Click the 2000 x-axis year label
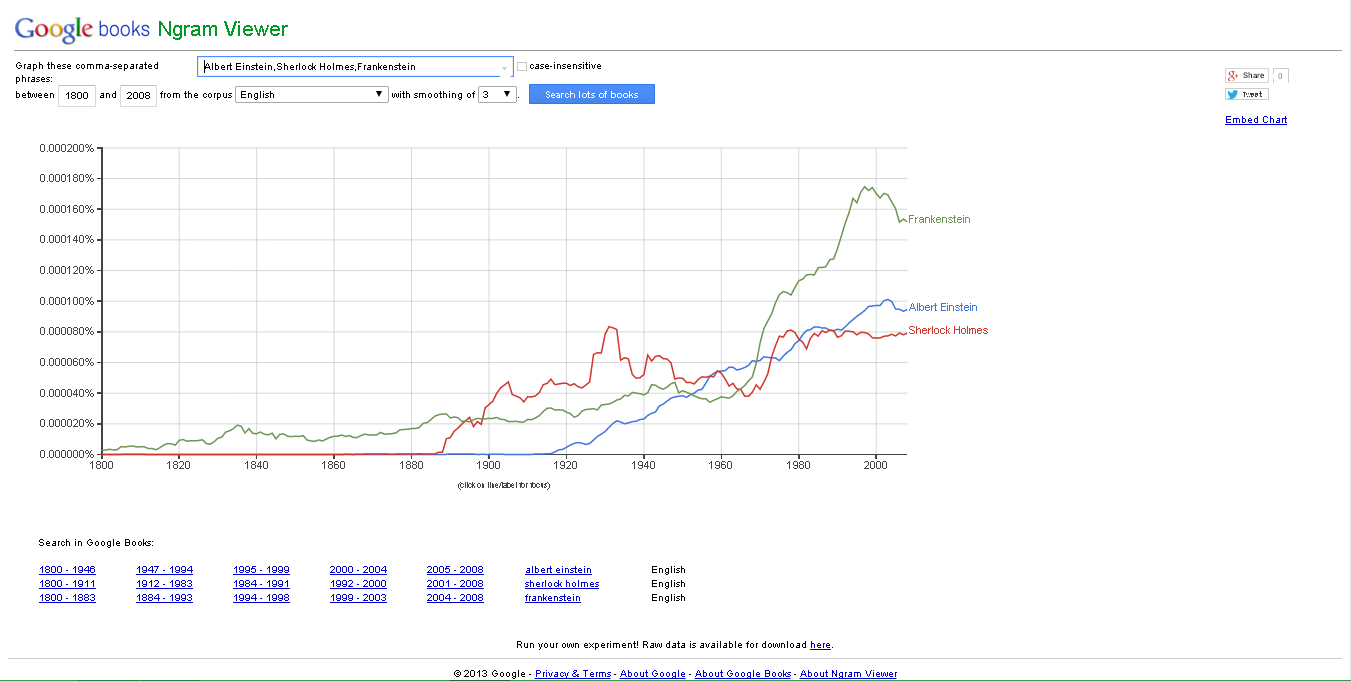Image resolution: width=1351 pixels, height=681 pixels. pos(876,465)
